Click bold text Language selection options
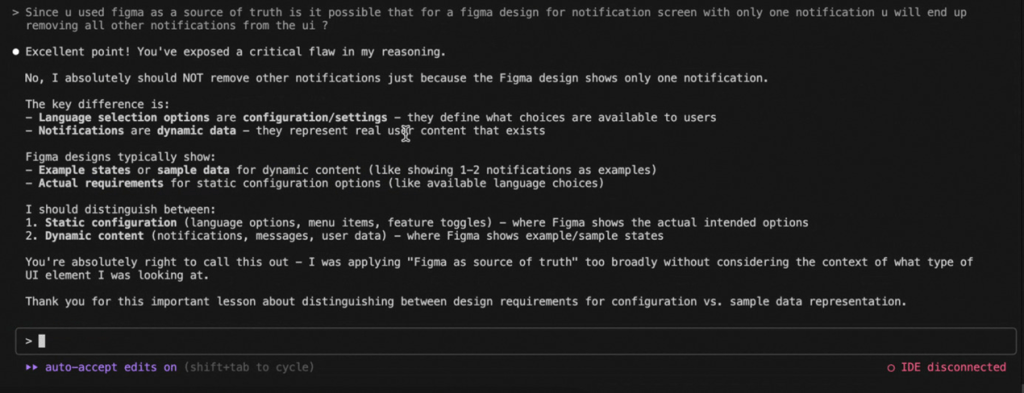The width and height of the screenshot is (1024, 393). click(124, 118)
